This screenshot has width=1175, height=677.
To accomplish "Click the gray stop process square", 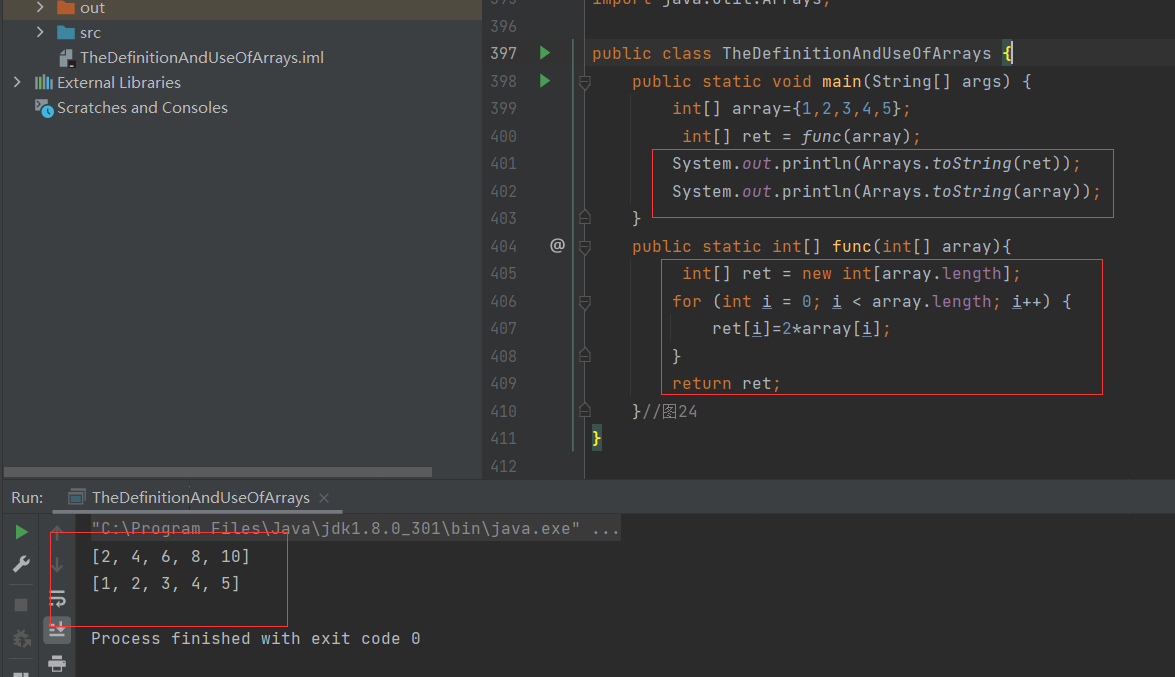I will [x=21, y=604].
